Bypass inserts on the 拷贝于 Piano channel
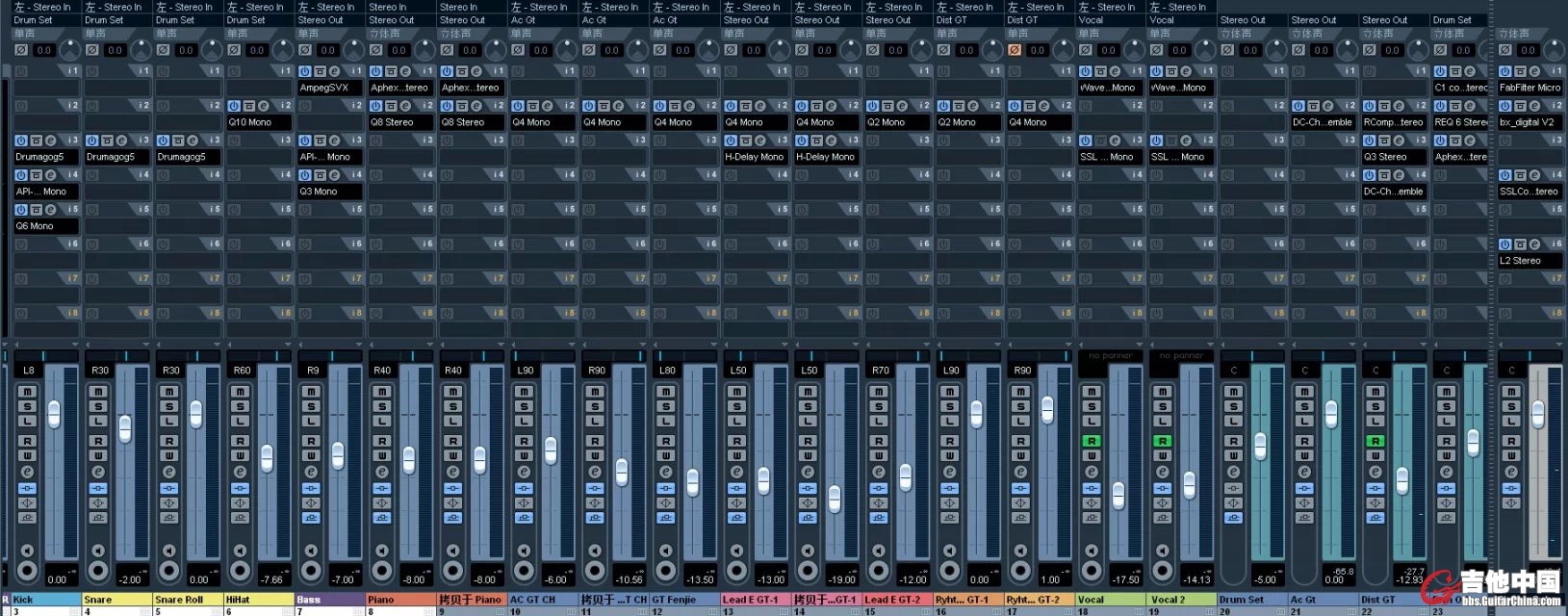 453,488
